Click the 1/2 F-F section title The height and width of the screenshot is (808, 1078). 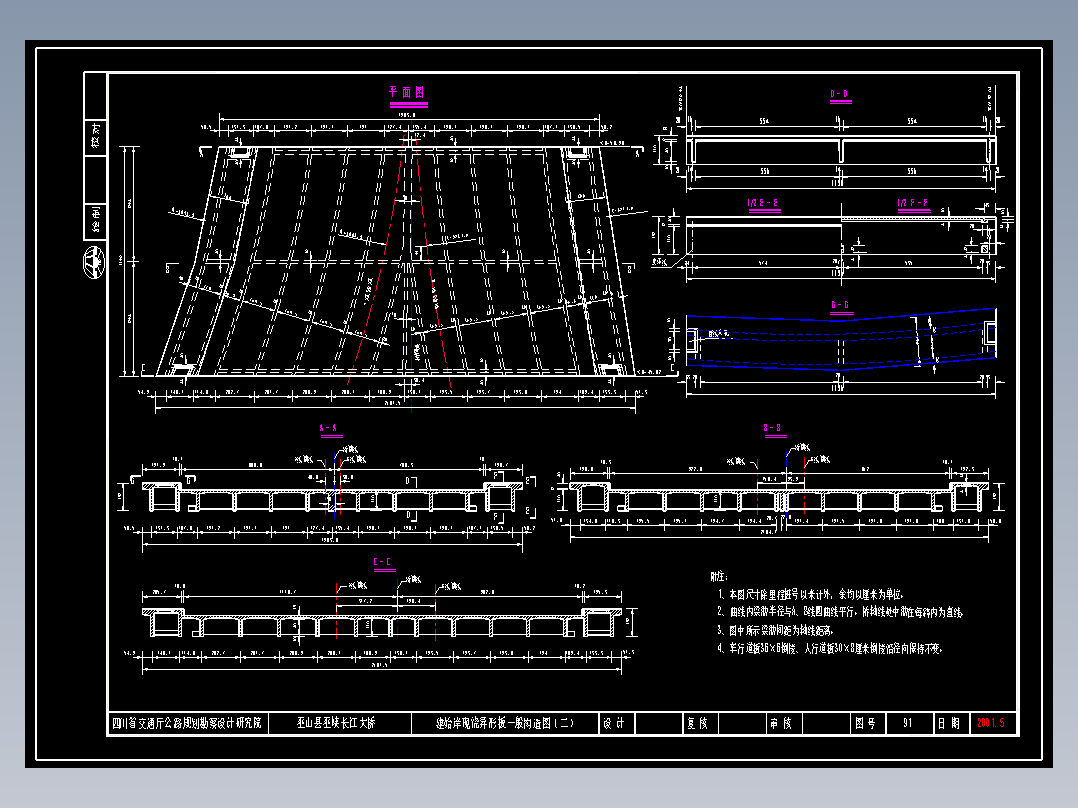point(913,204)
